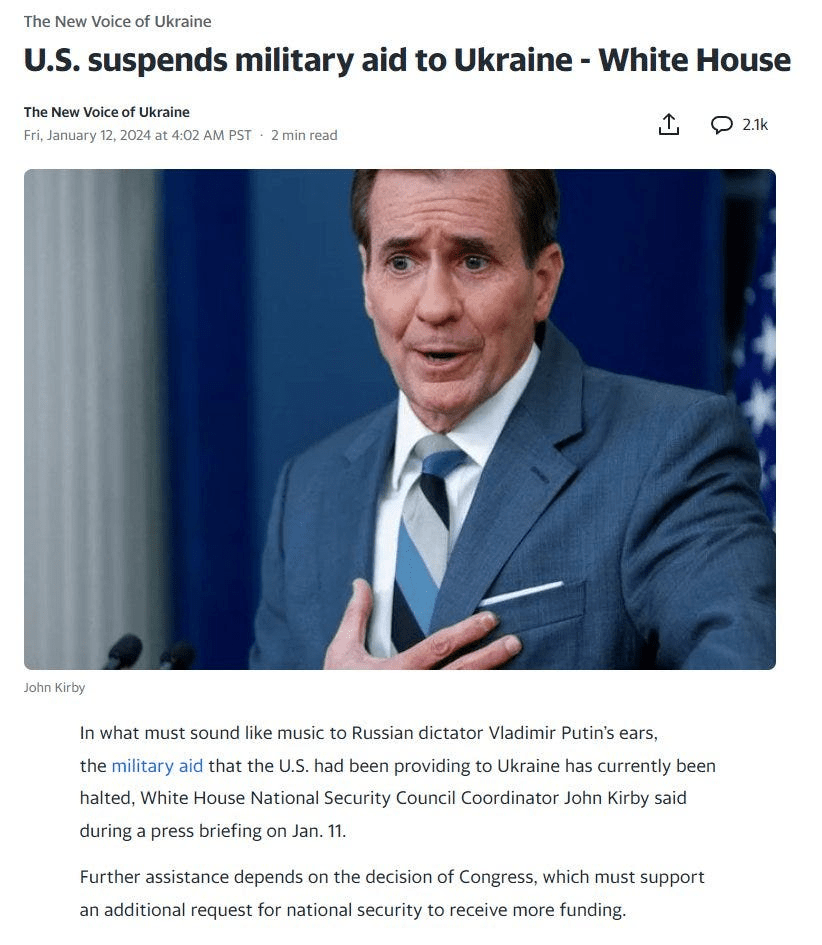Click the article headline about suspended military aid
The image size is (822, 945).
click(x=407, y=60)
